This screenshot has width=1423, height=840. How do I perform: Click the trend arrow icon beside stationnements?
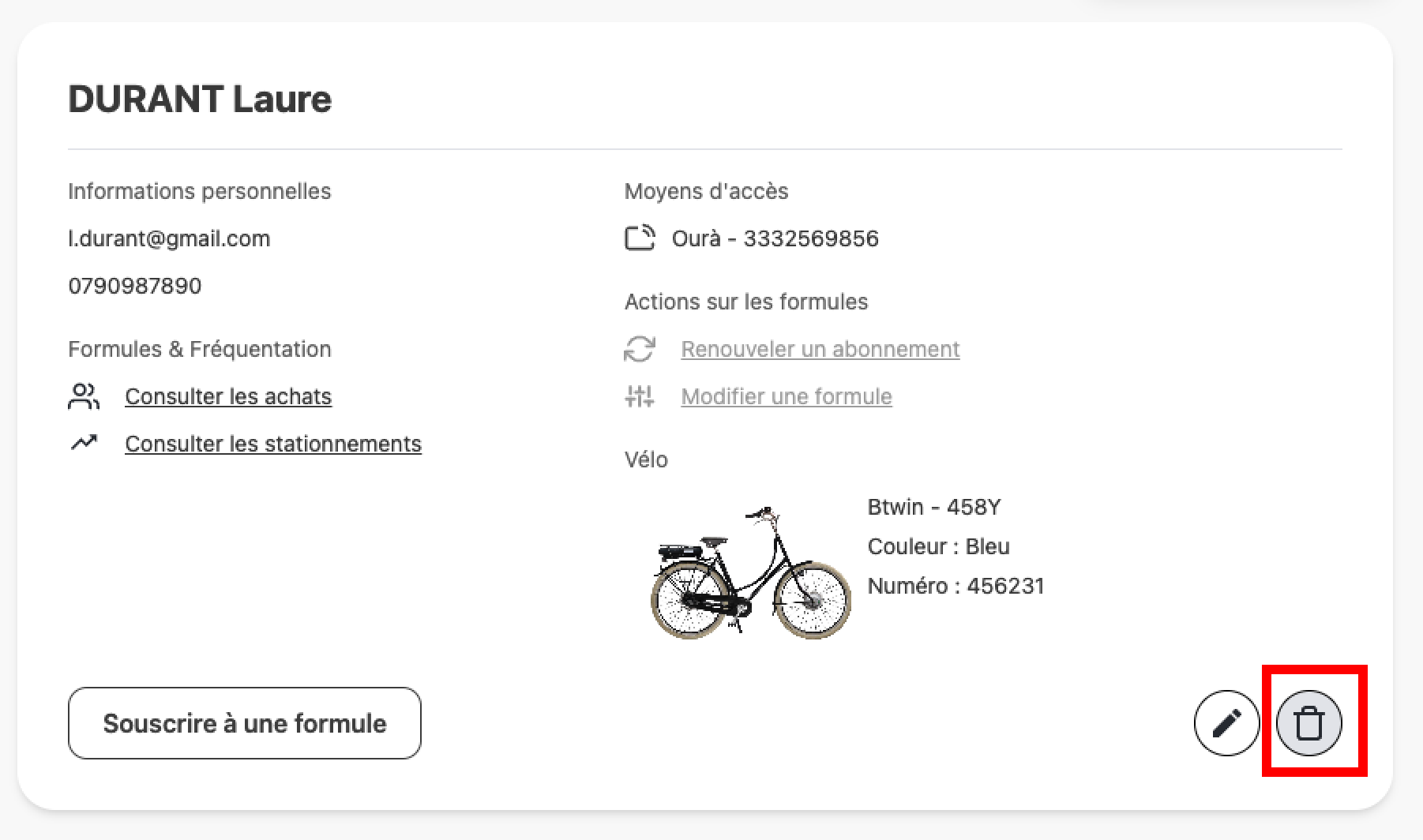(x=84, y=444)
